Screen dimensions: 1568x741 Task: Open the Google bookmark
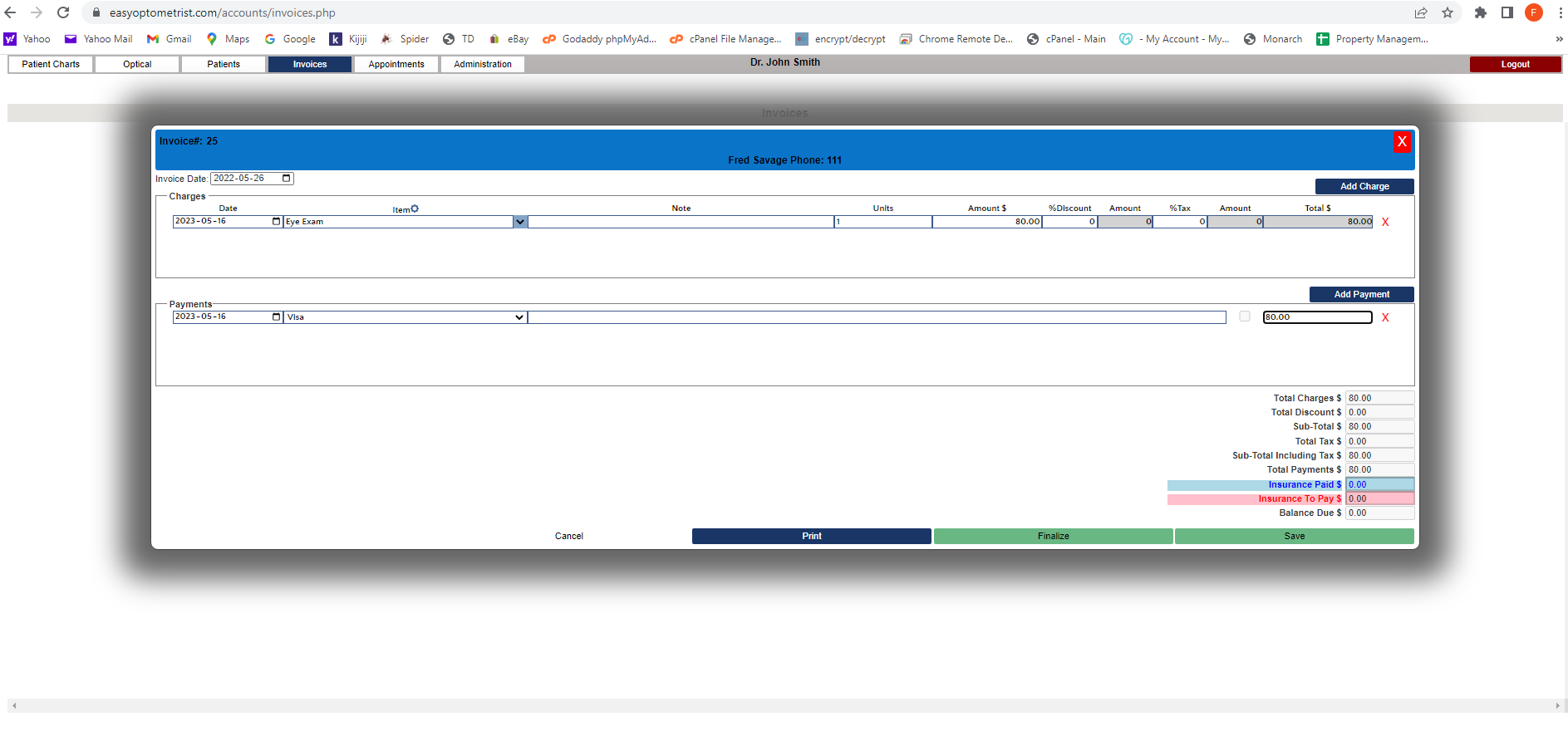coord(290,39)
